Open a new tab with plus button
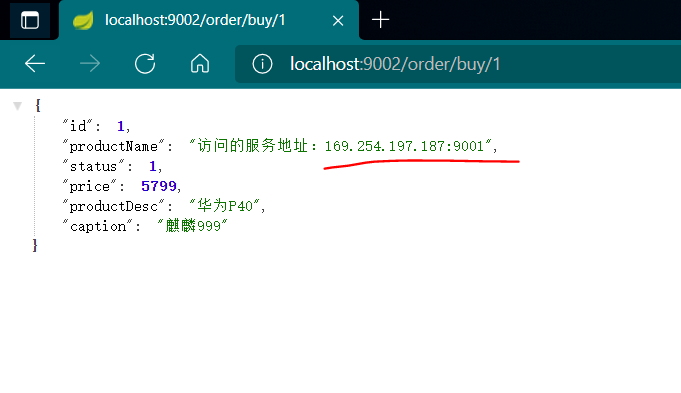 pos(380,20)
